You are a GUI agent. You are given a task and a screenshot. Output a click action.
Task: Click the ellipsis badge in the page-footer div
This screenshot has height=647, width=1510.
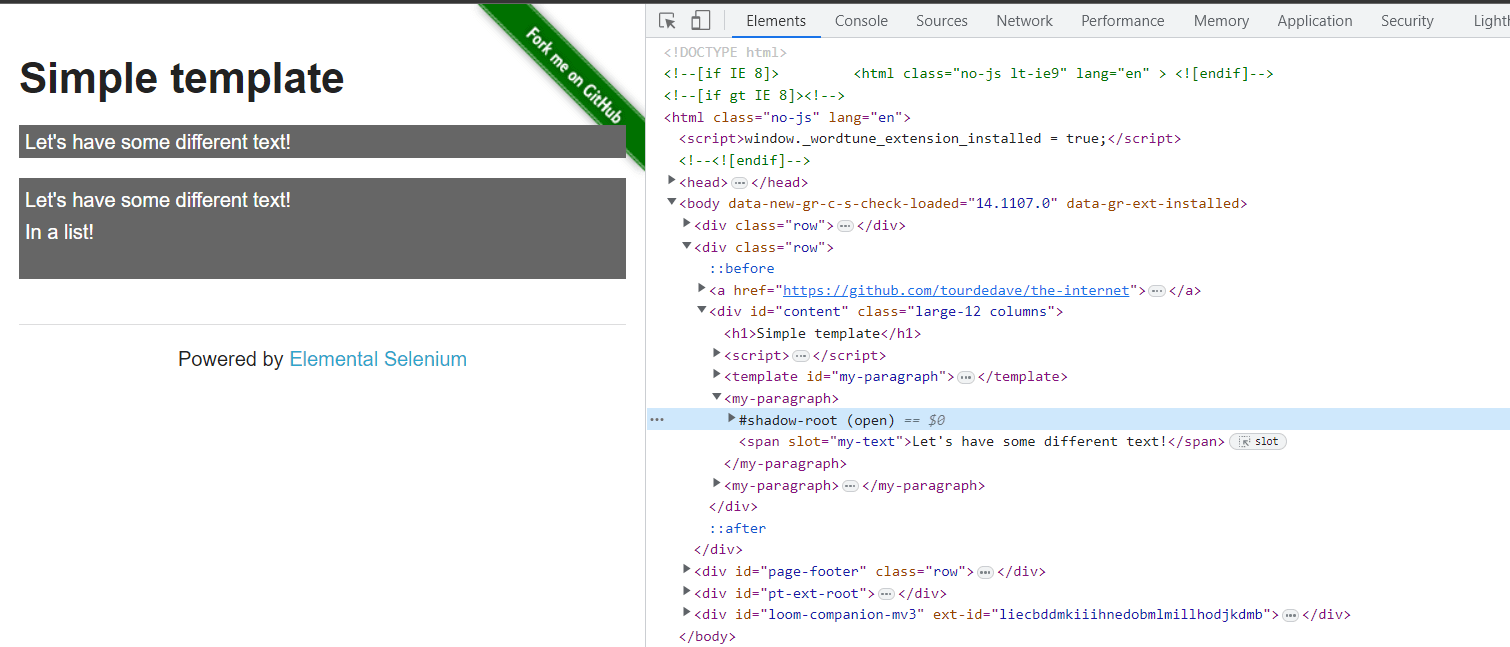[985, 572]
